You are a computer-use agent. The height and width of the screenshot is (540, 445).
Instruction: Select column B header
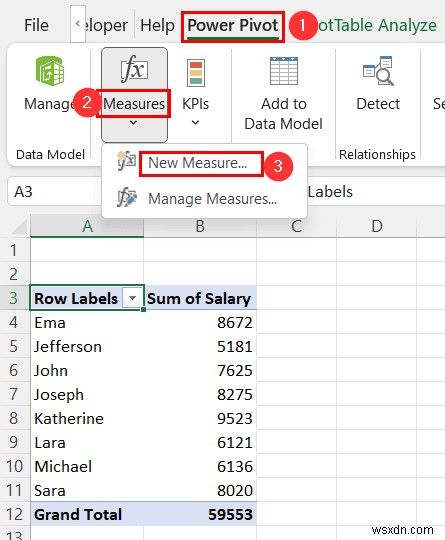pyautogui.click(x=200, y=226)
